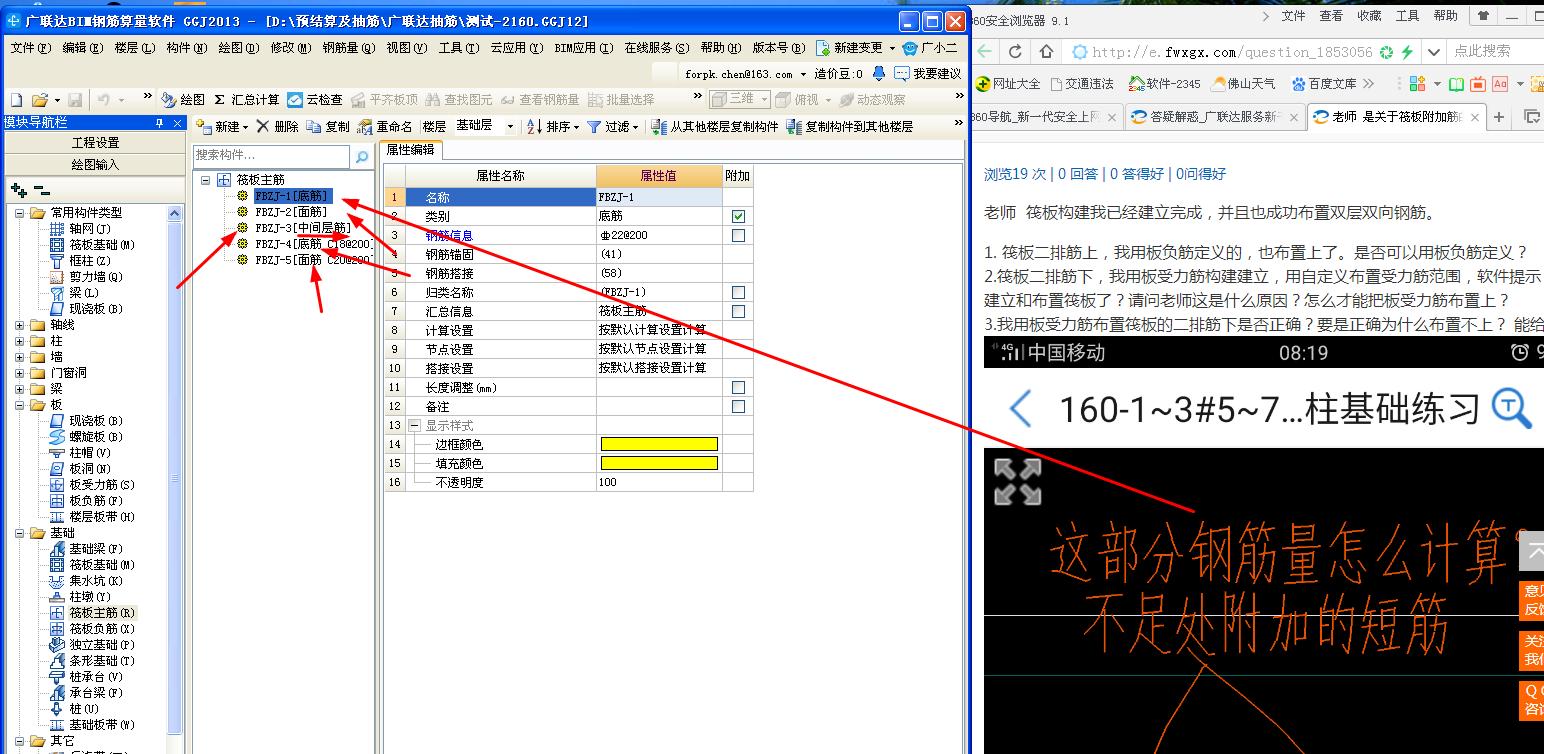Click the 重命名 rename button
This screenshot has width=1544, height=754.
[385, 127]
